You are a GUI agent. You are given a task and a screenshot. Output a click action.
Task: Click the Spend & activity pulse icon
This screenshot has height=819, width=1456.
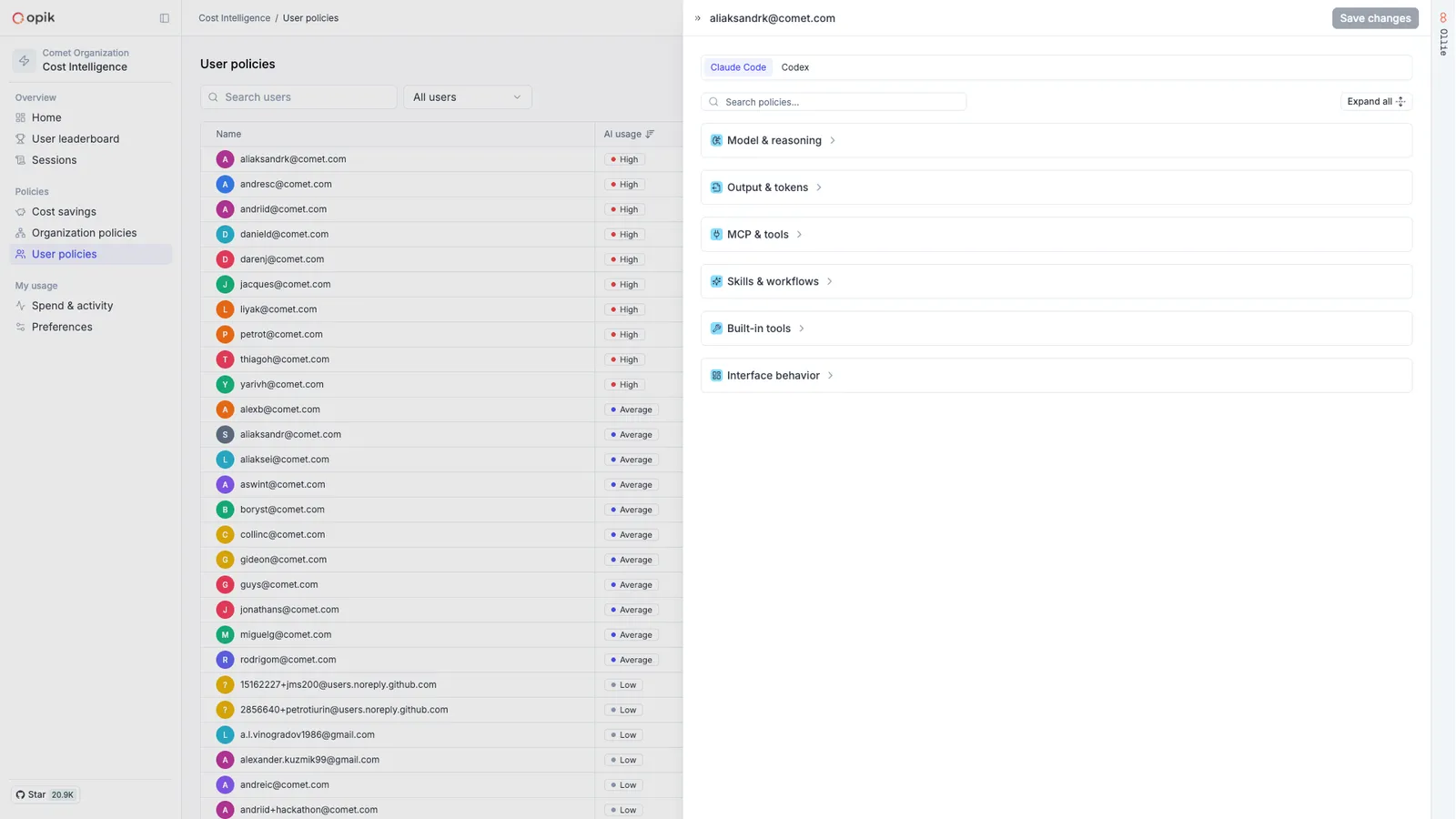coord(20,306)
